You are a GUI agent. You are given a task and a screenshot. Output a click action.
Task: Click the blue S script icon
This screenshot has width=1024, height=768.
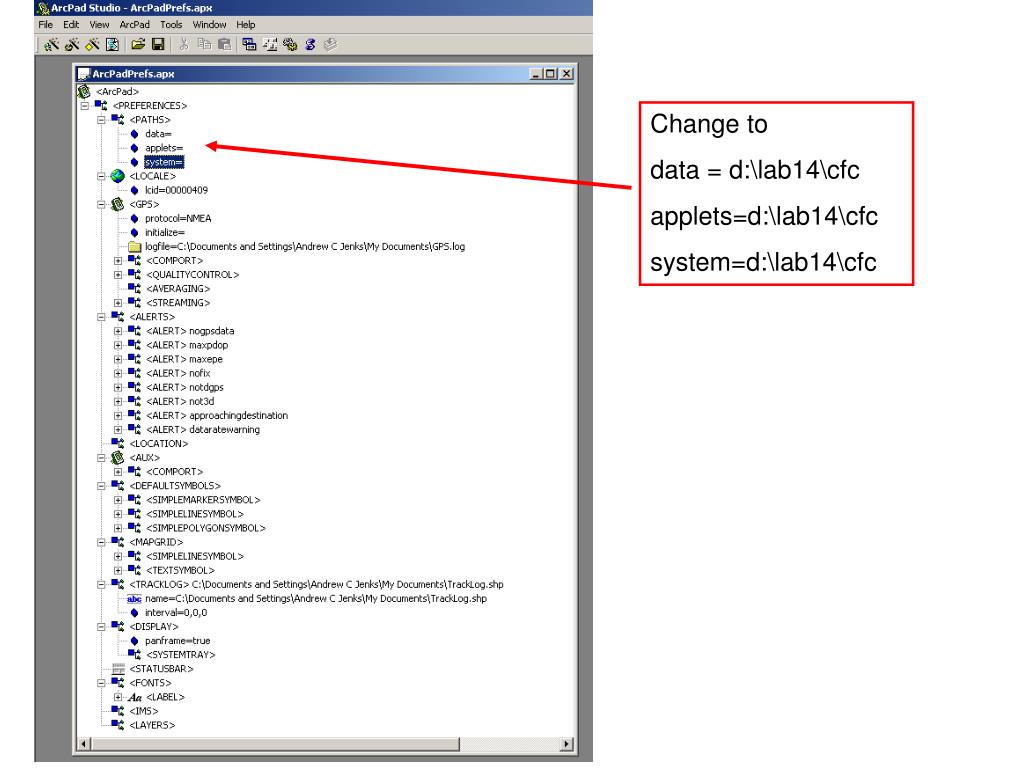[310, 44]
